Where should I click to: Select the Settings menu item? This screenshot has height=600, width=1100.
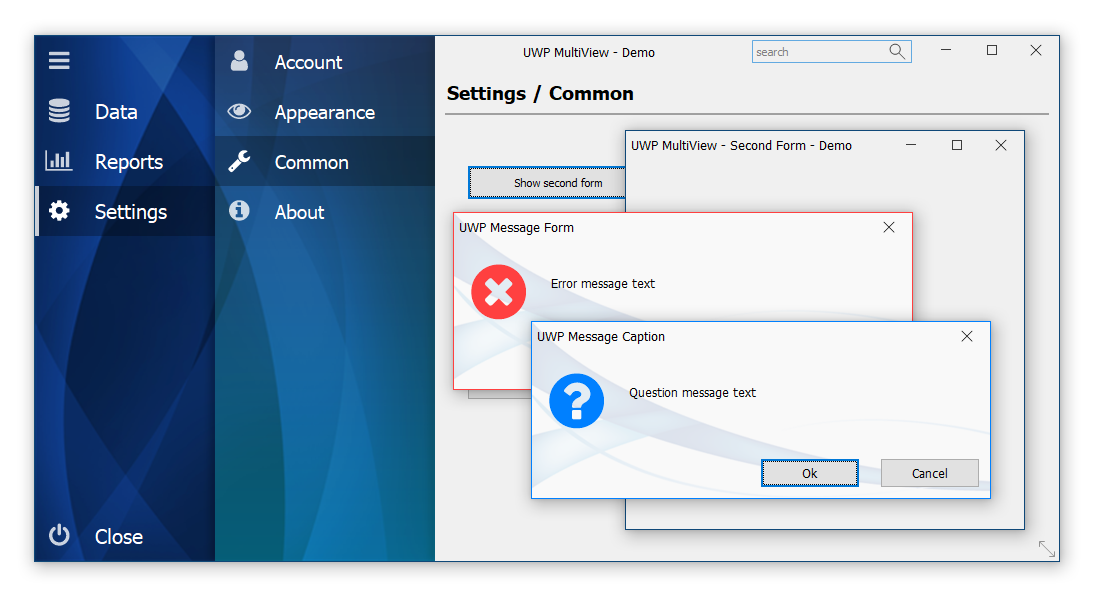[125, 211]
